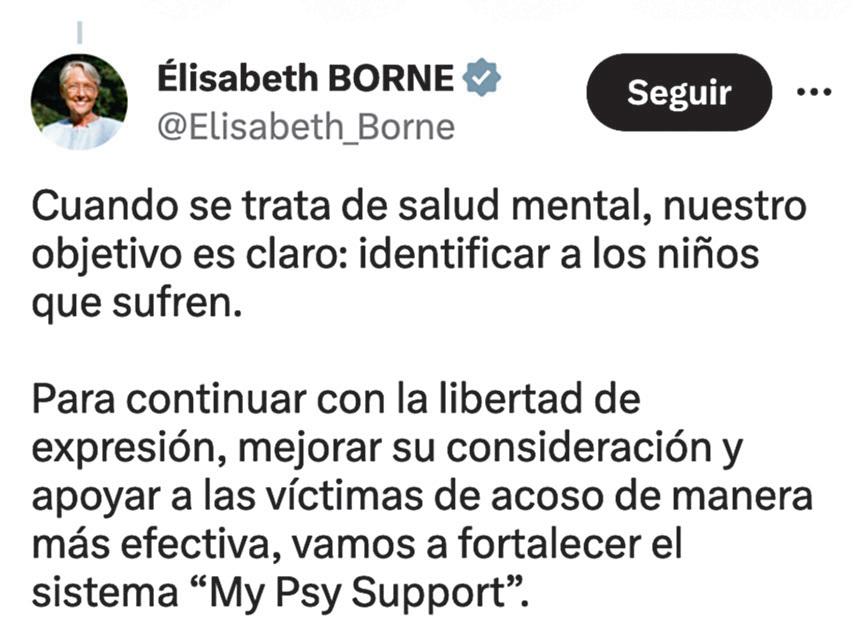Open the three-dot more options menu
This screenshot has height=644, width=866.
(x=814, y=91)
